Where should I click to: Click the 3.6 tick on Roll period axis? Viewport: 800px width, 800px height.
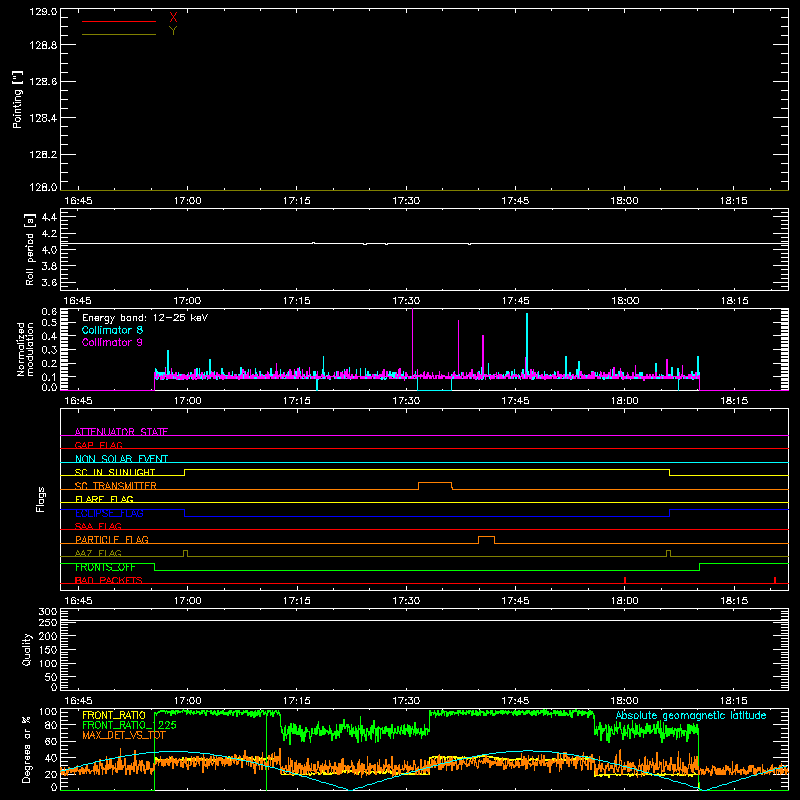[x=49, y=283]
